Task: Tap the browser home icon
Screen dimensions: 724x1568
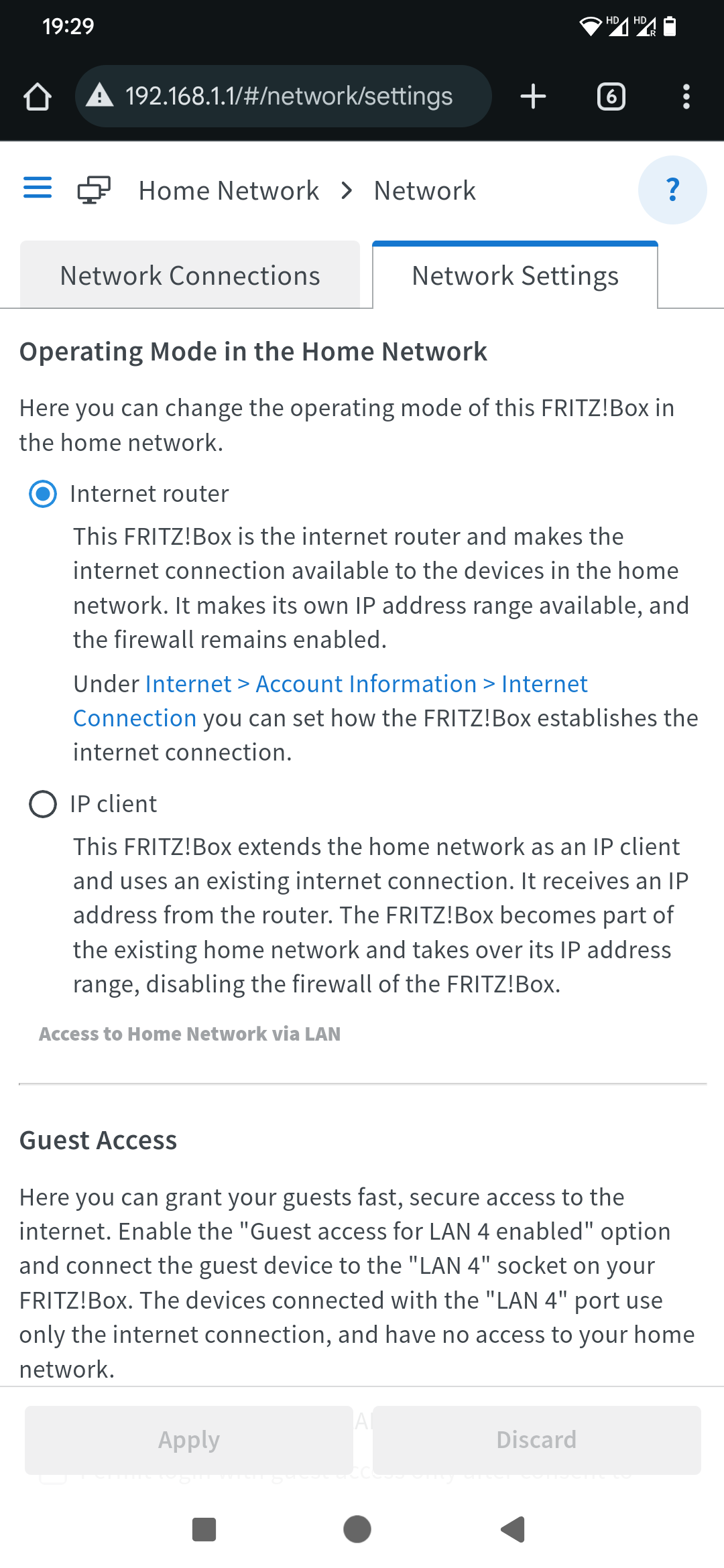Action: pos(38,96)
